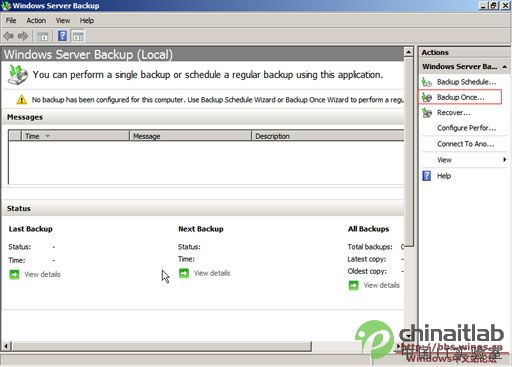Screen dimensions: 512x367
Task: View details of Last Backup
Action: pos(42,274)
